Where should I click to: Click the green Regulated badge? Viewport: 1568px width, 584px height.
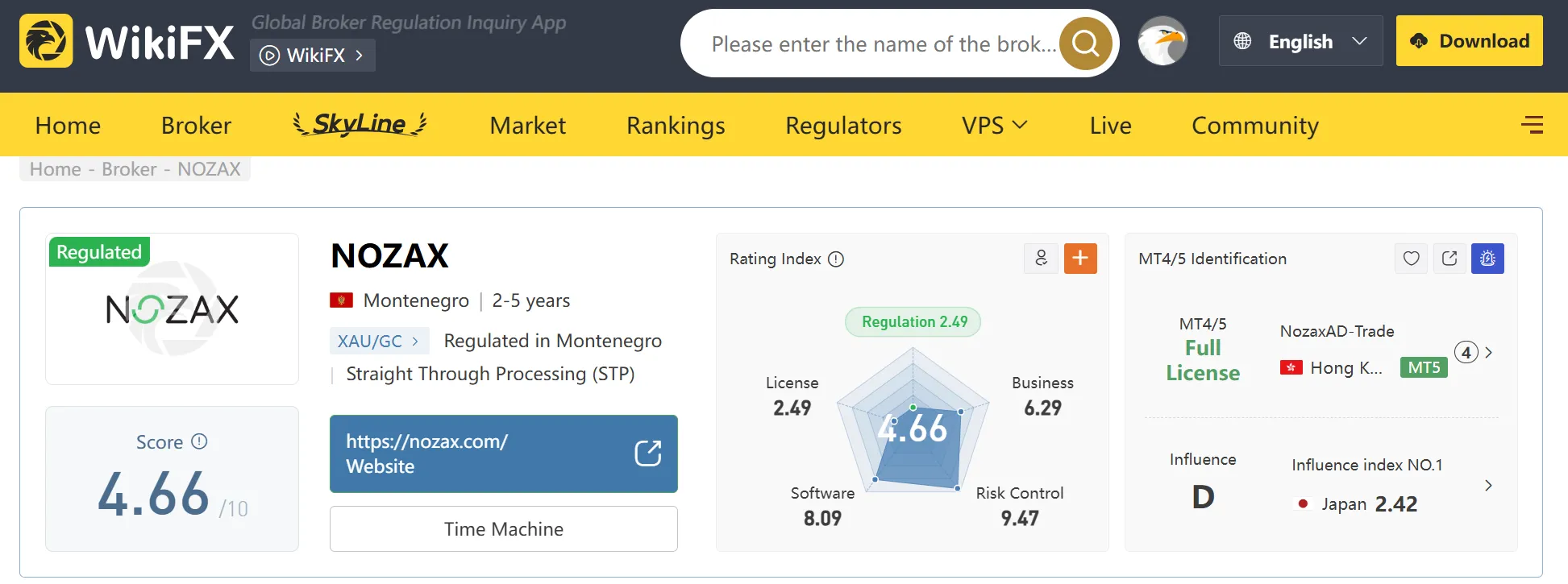(x=99, y=252)
